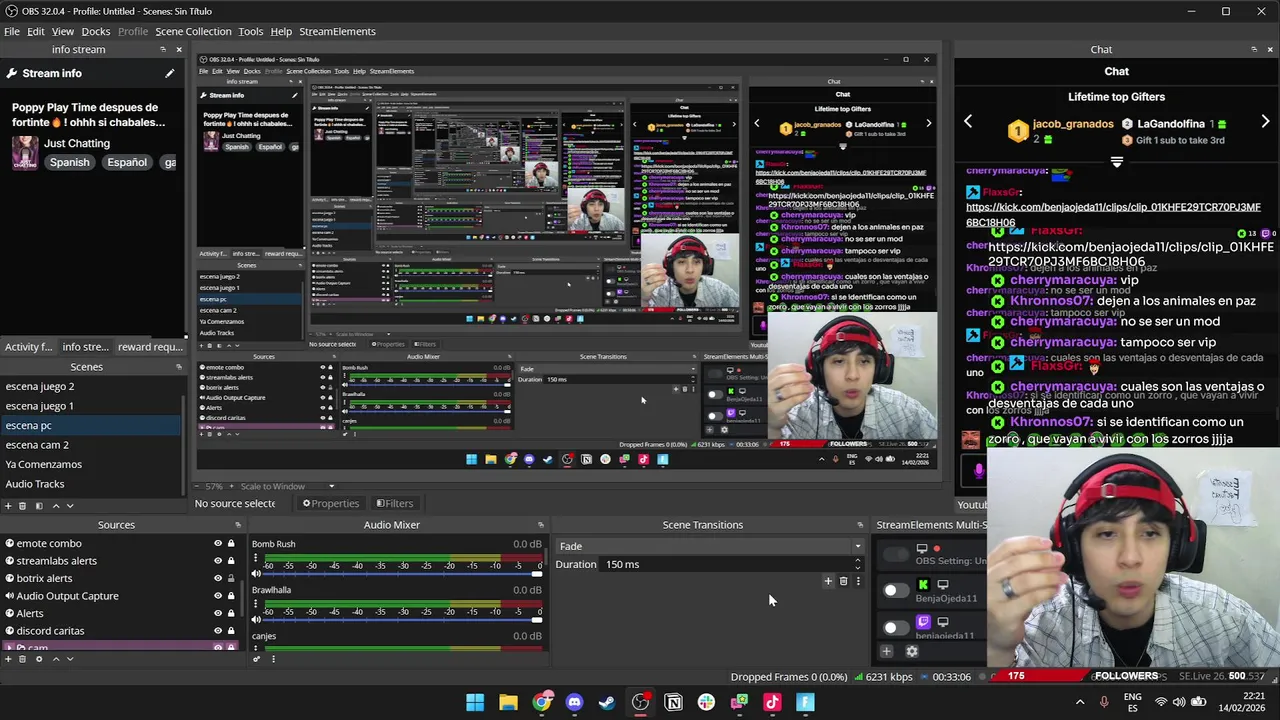Hide the botrix alerts source
This screenshot has height=720, width=1280.
coord(217,578)
